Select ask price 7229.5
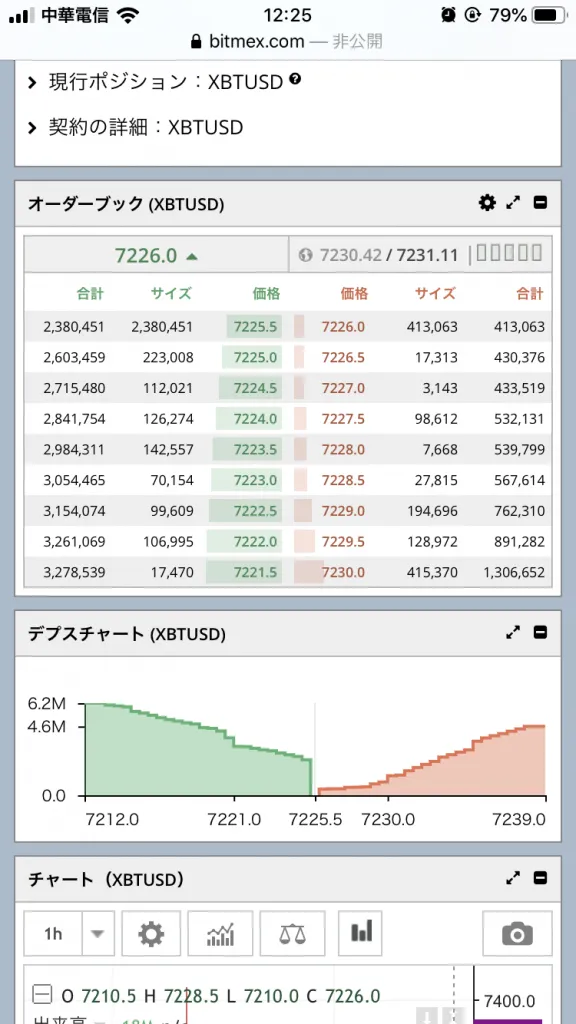The image size is (576, 1024). tap(343, 541)
